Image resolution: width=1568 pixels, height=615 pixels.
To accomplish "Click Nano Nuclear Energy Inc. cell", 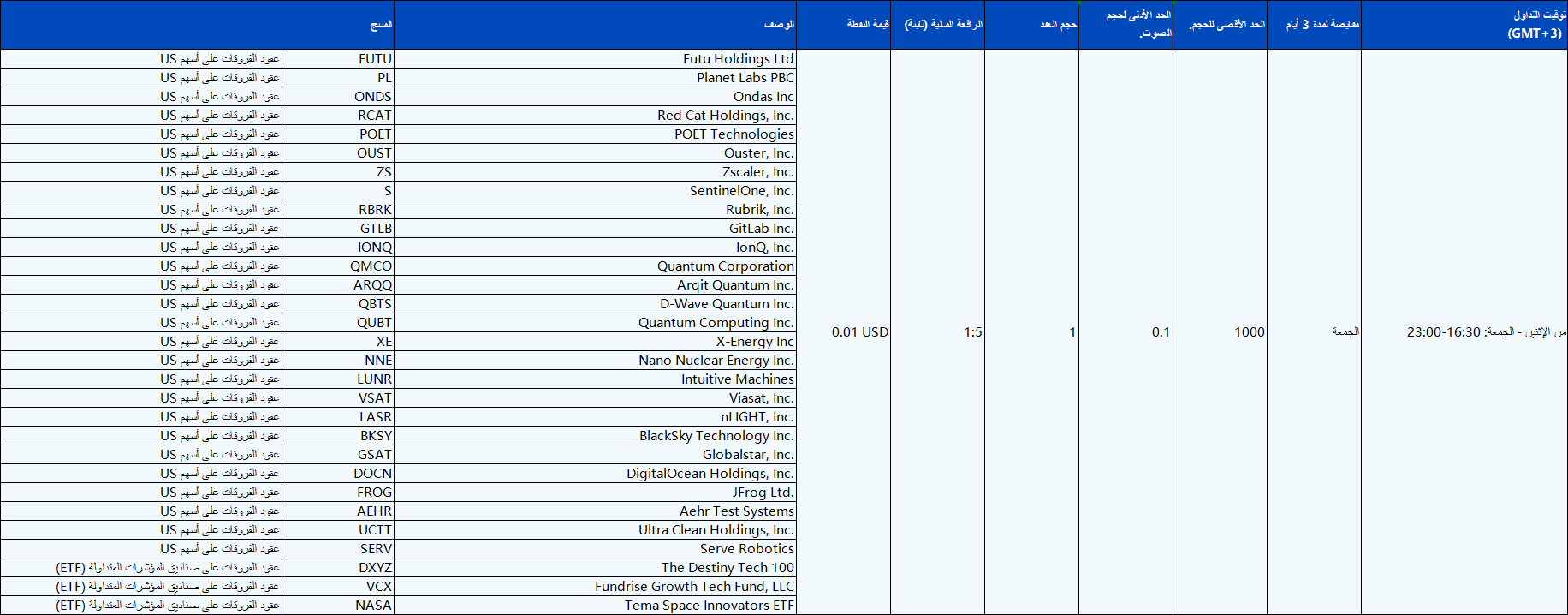I will 596,361.
